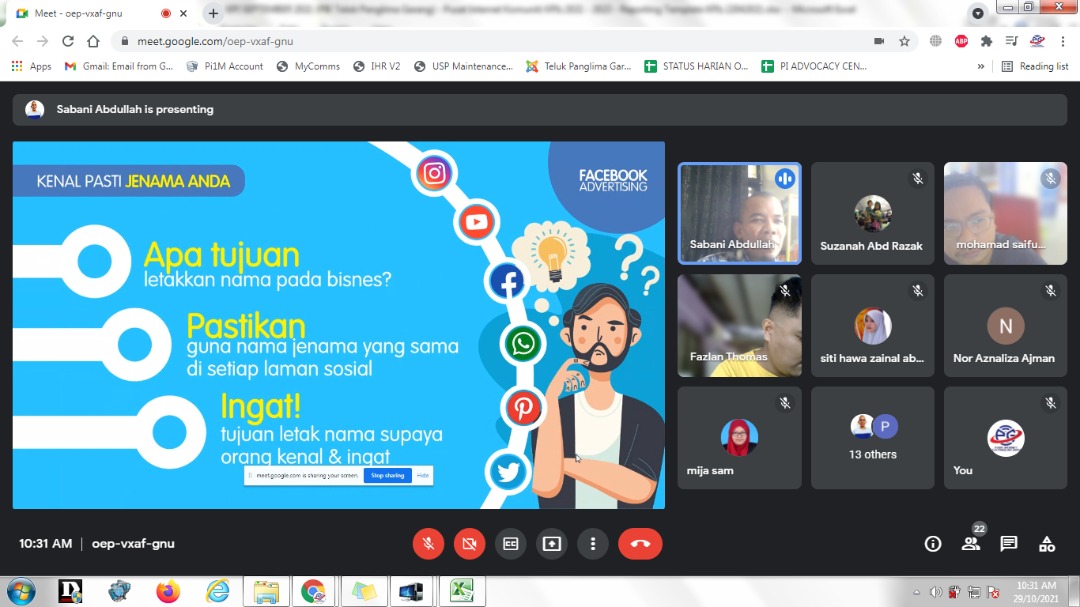Click the camera permission icon in address bar
This screenshot has height=607, width=1080.
[879, 41]
